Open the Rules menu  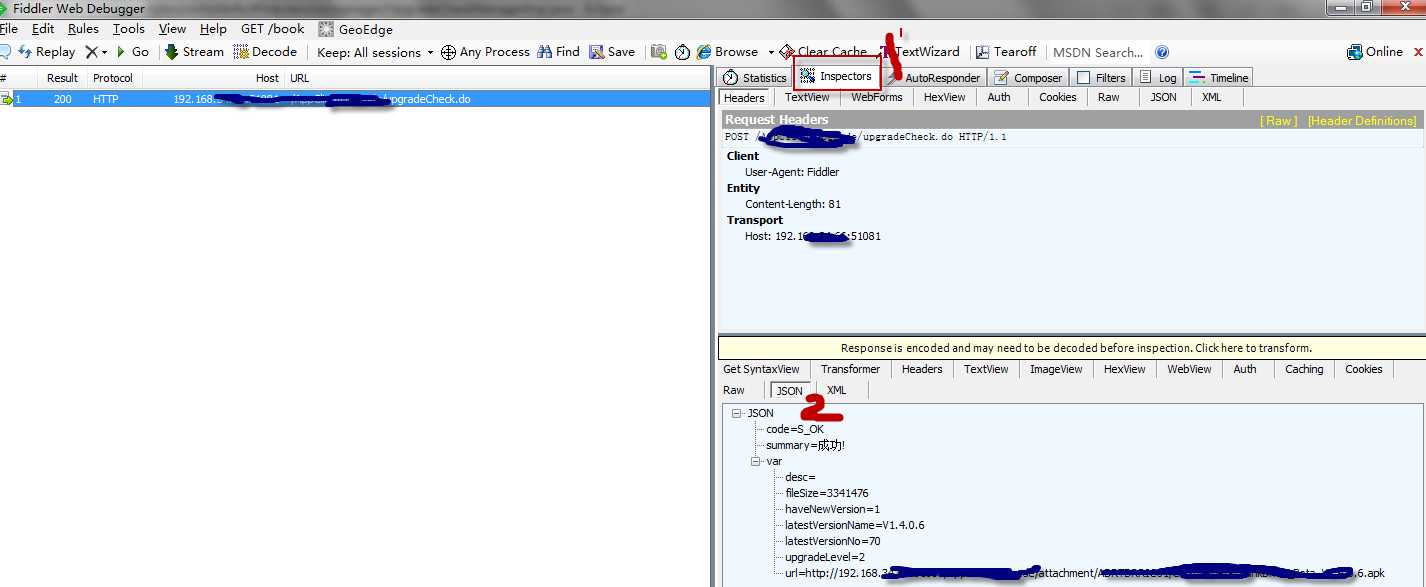point(83,29)
